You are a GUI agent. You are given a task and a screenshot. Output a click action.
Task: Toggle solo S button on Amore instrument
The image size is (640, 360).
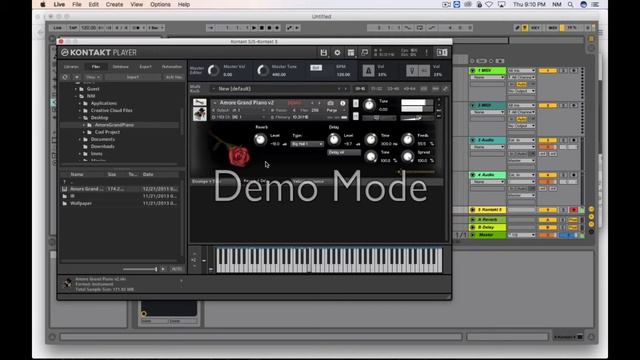[356, 103]
